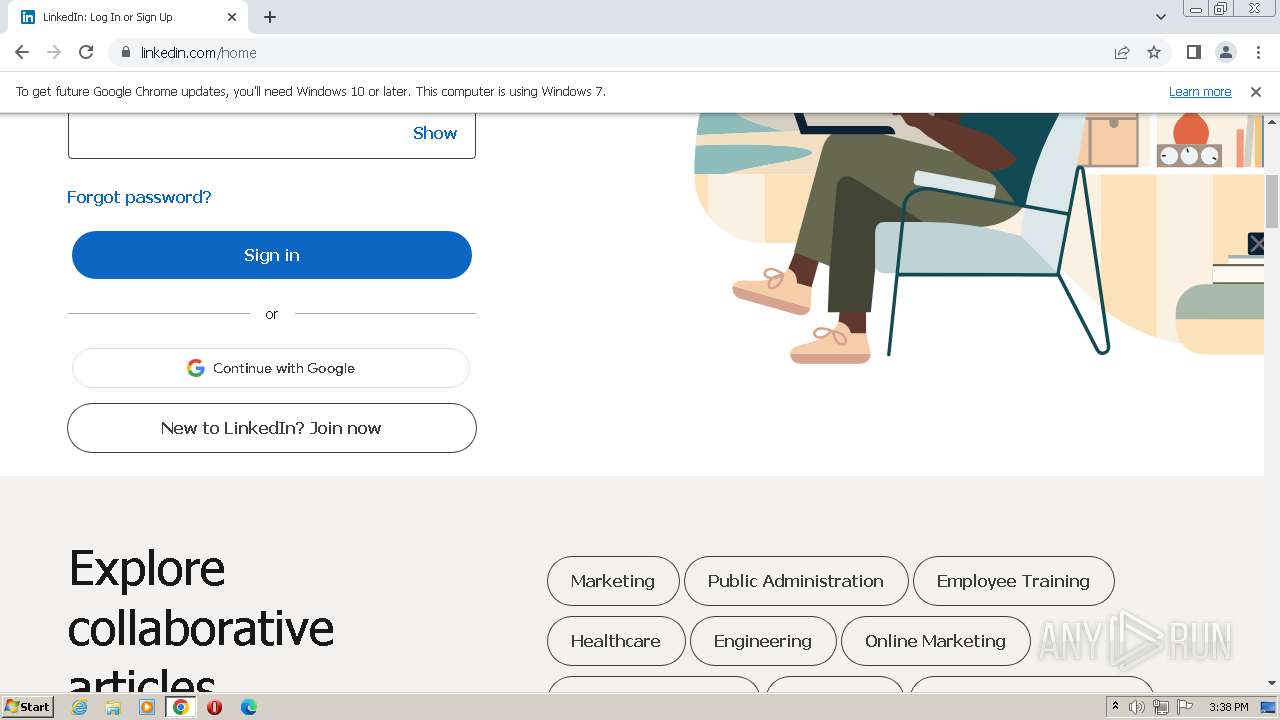
Task: Open a new tab with plus
Action: point(270,17)
